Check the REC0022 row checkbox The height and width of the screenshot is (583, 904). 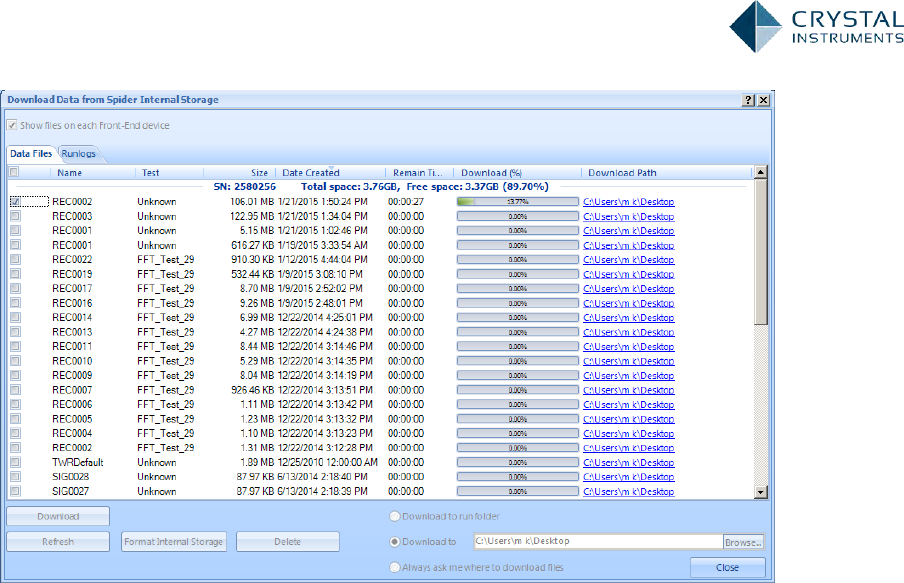click(16, 259)
